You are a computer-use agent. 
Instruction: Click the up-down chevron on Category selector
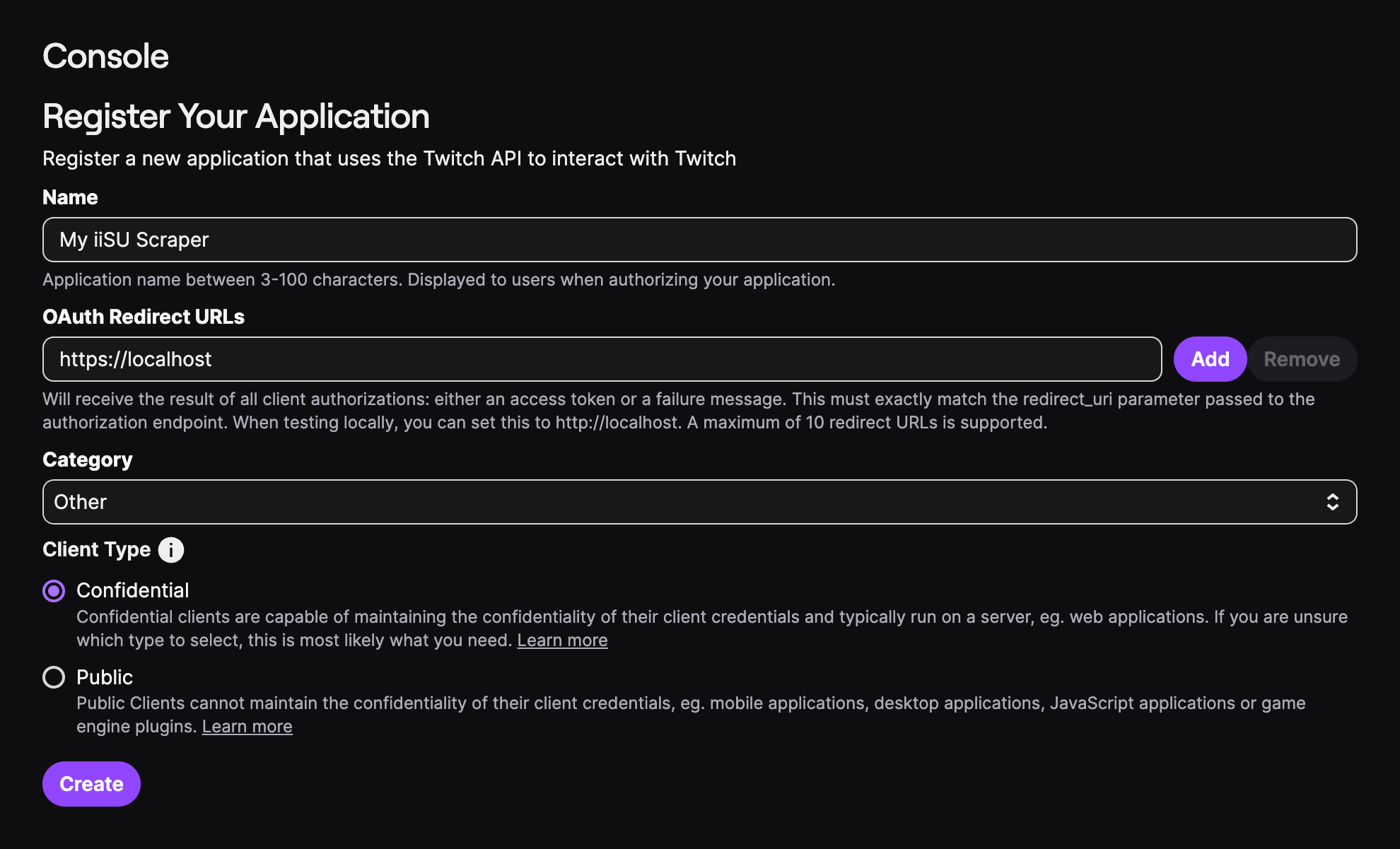click(1332, 501)
